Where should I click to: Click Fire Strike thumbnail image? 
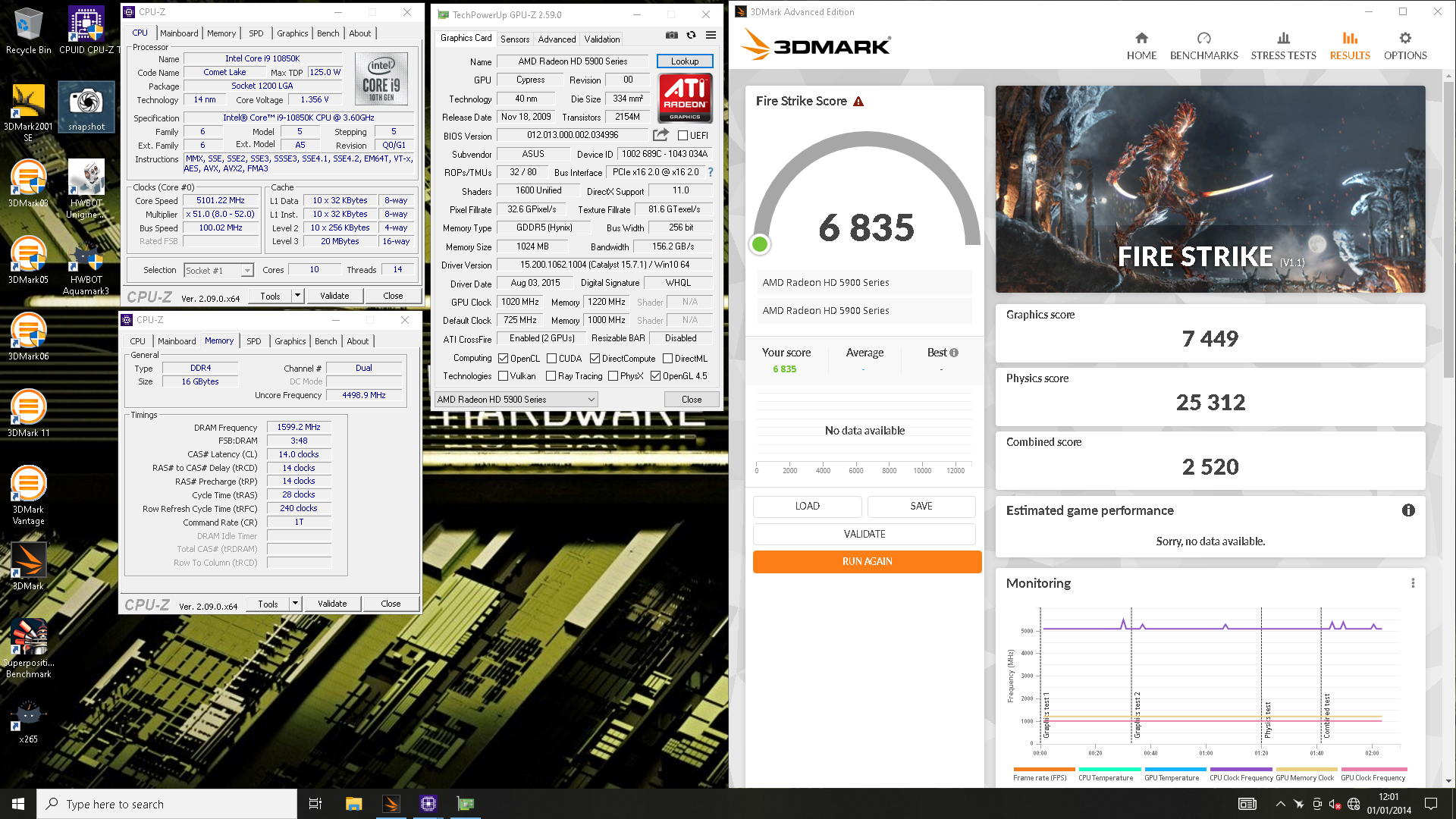tap(1210, 189)
